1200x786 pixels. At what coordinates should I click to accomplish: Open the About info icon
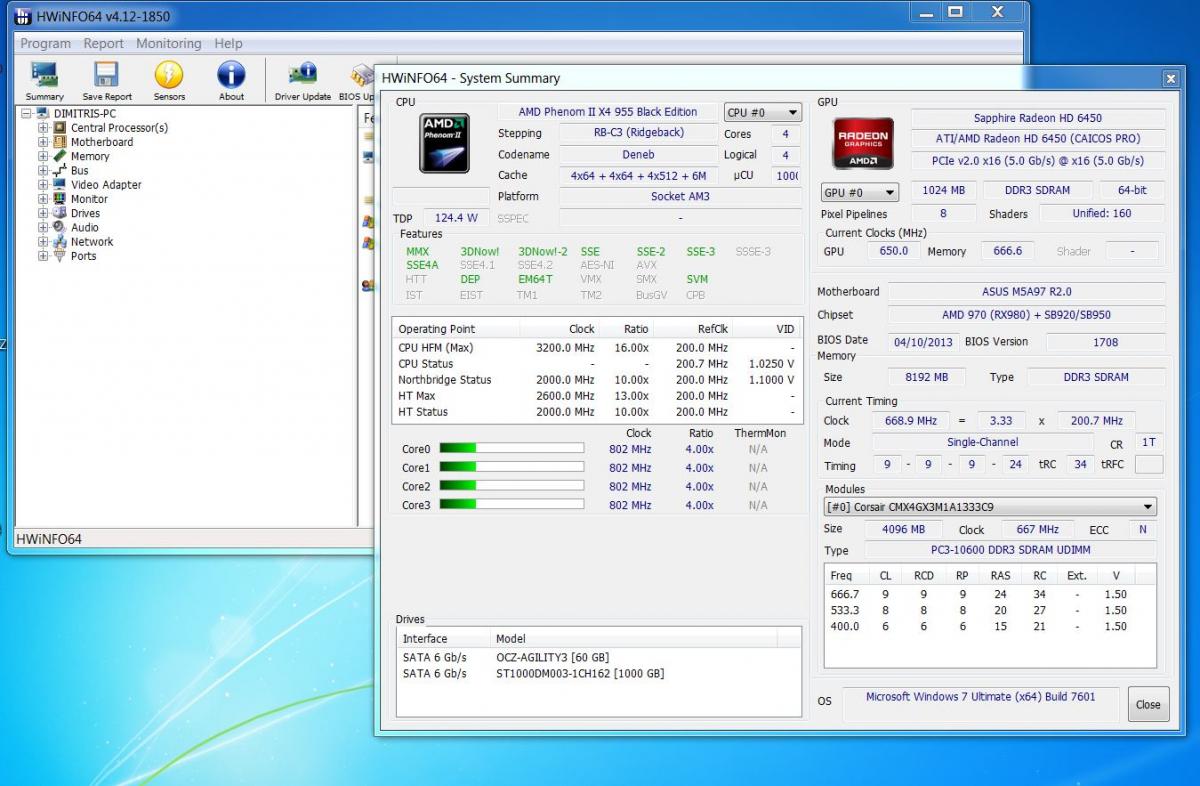[x=231, y=76]
